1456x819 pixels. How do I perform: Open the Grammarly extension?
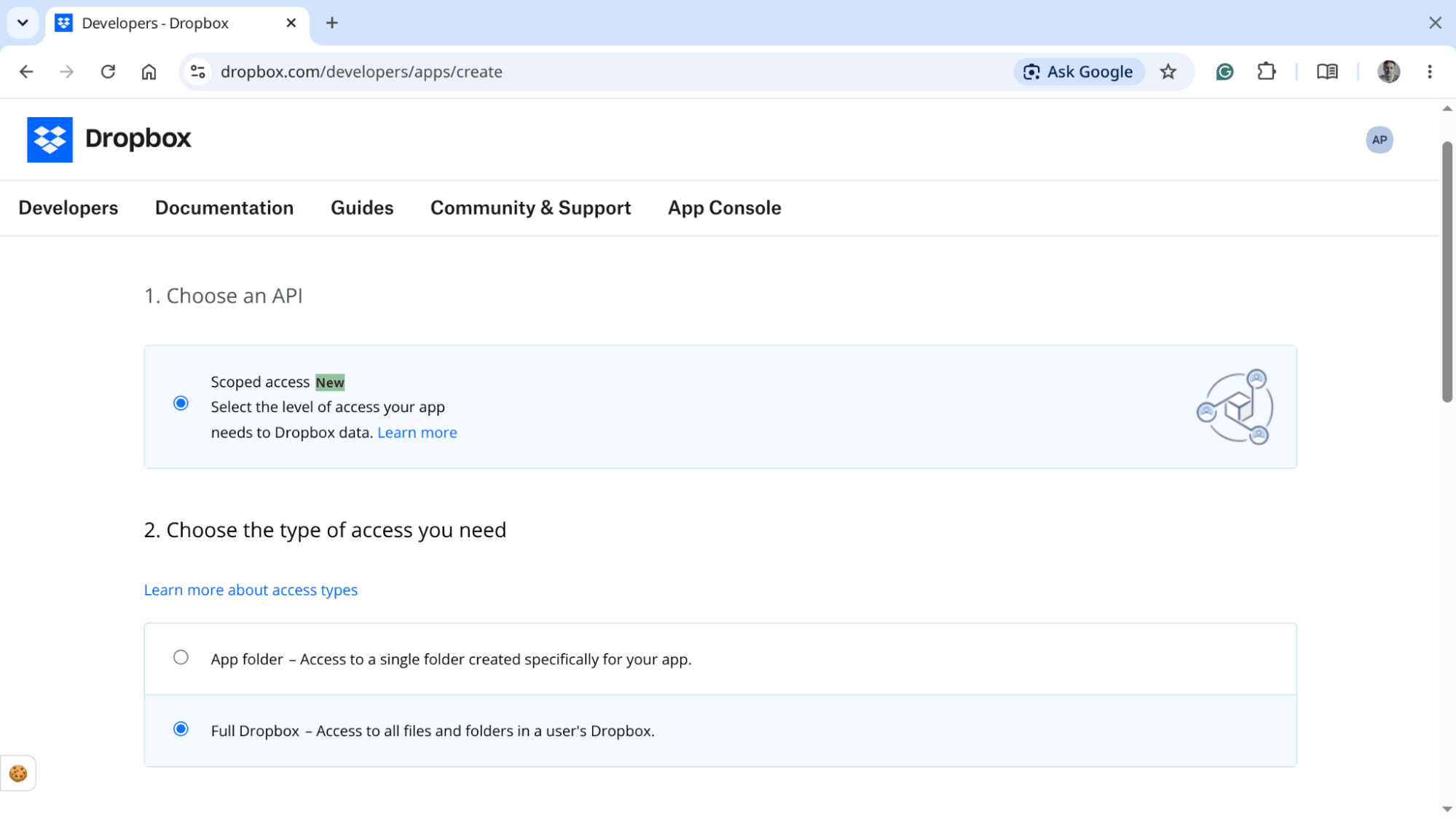[1224, 71]
